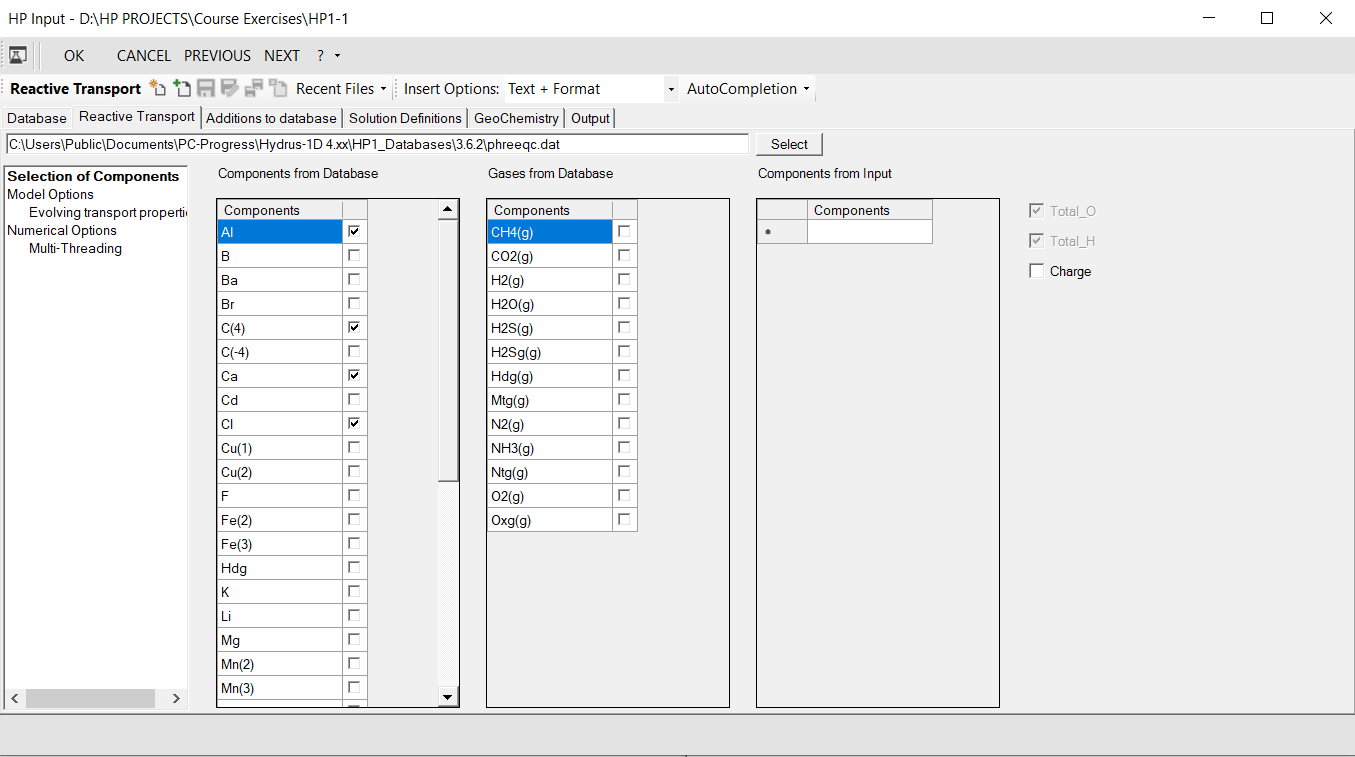
Task: Open the AutoCompletion dropdown
Action: point(748,89)
